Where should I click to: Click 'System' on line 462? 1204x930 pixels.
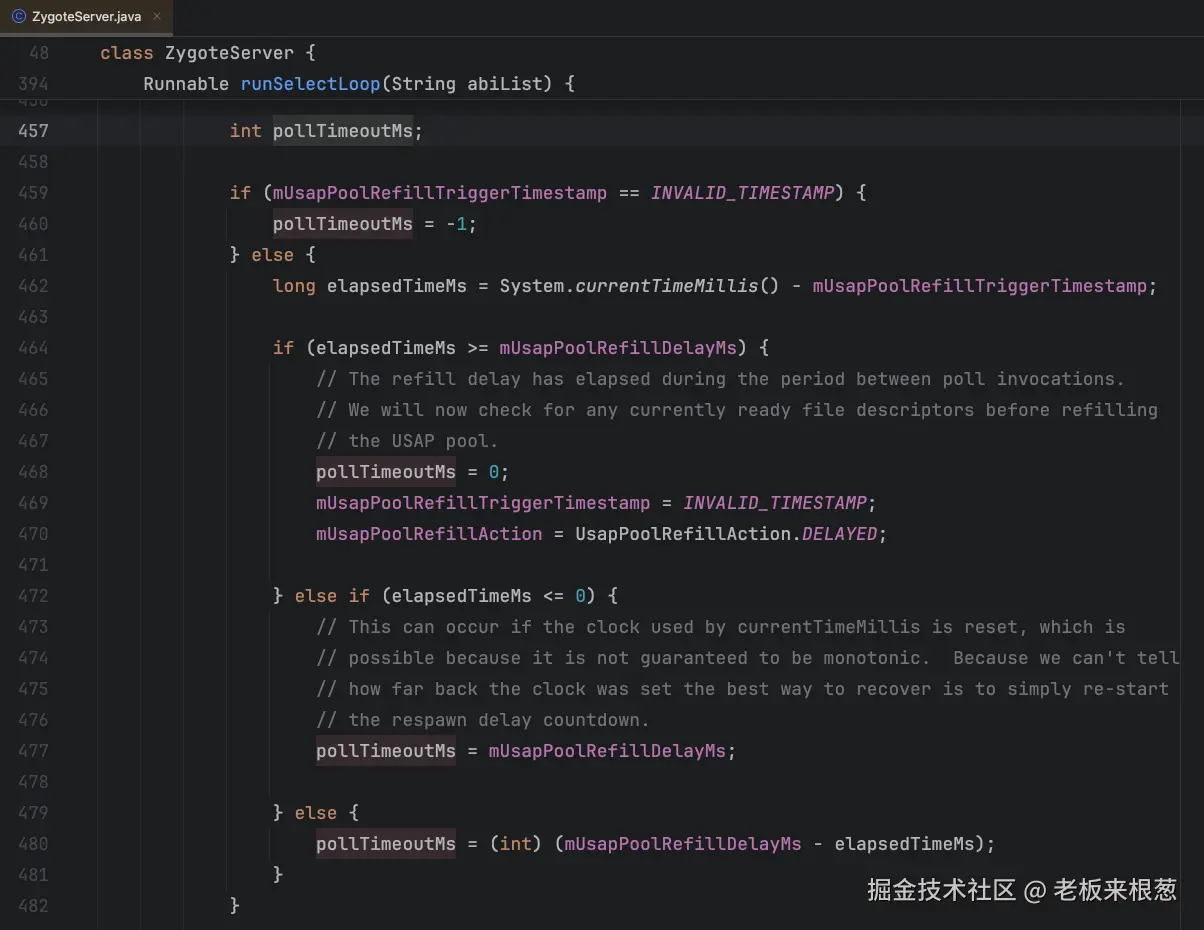(532, 286)
